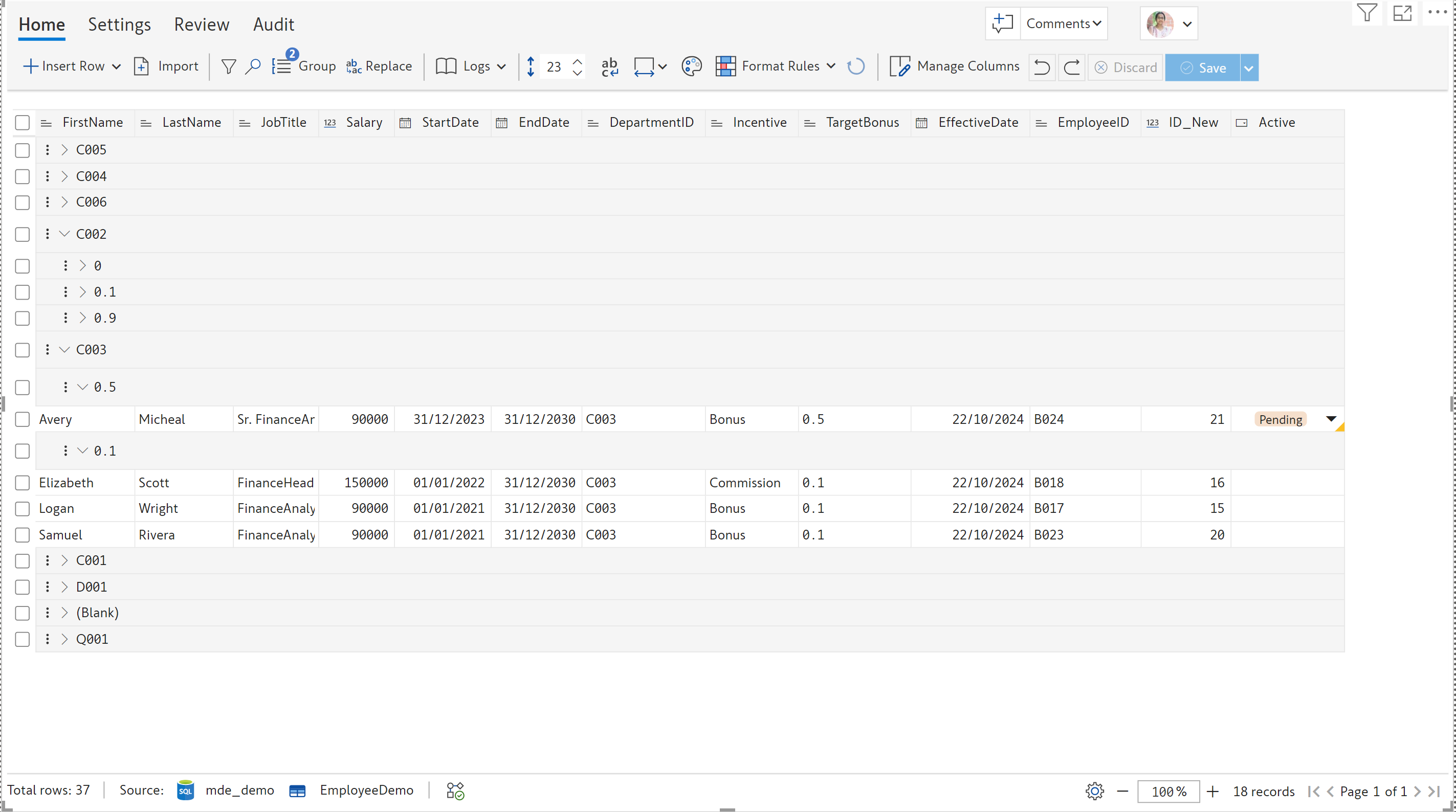1456x812 pixels.
Task: Collapse the C003 group
Action: tap(64, 350)
